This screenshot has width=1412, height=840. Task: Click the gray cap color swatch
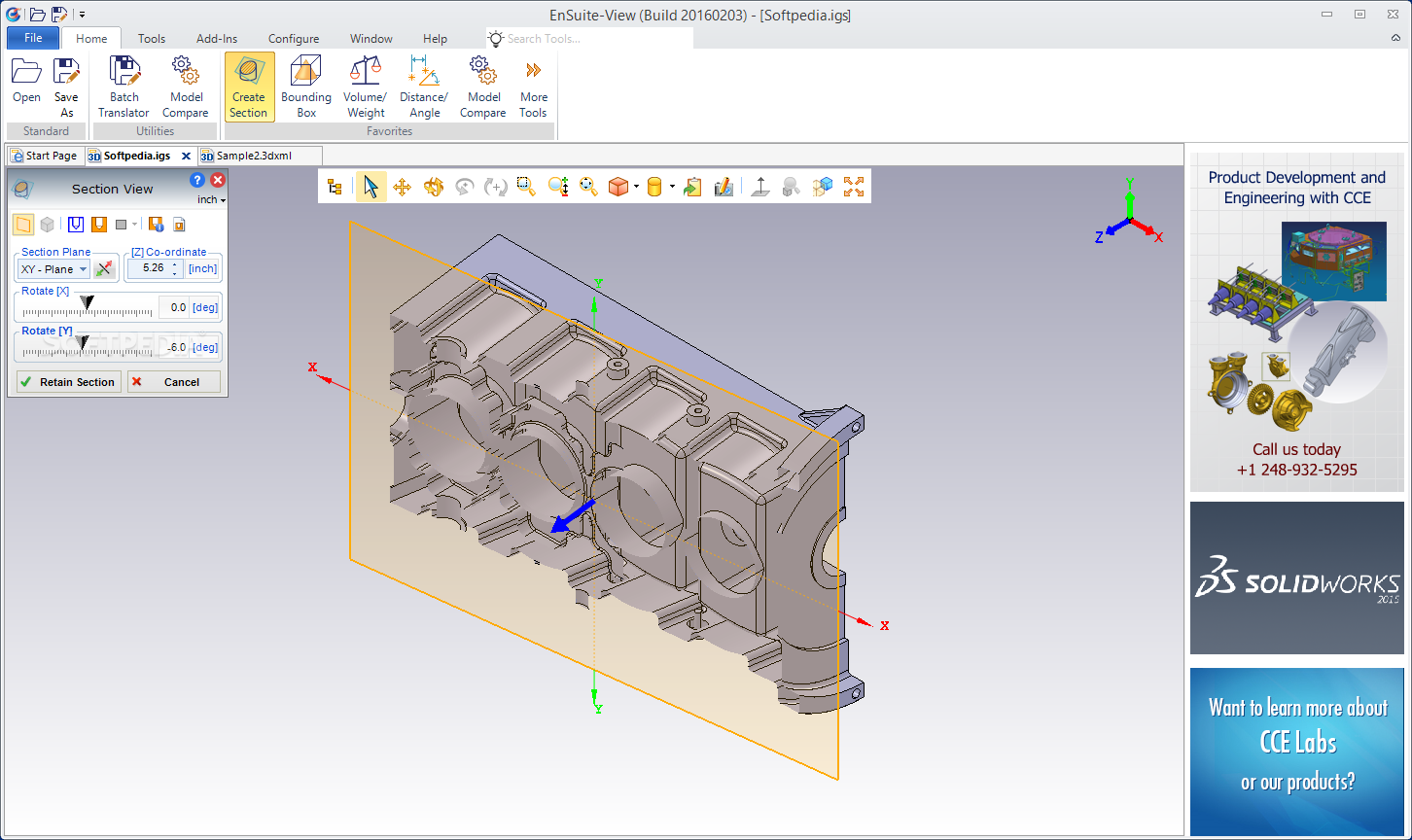pos(121,225)
